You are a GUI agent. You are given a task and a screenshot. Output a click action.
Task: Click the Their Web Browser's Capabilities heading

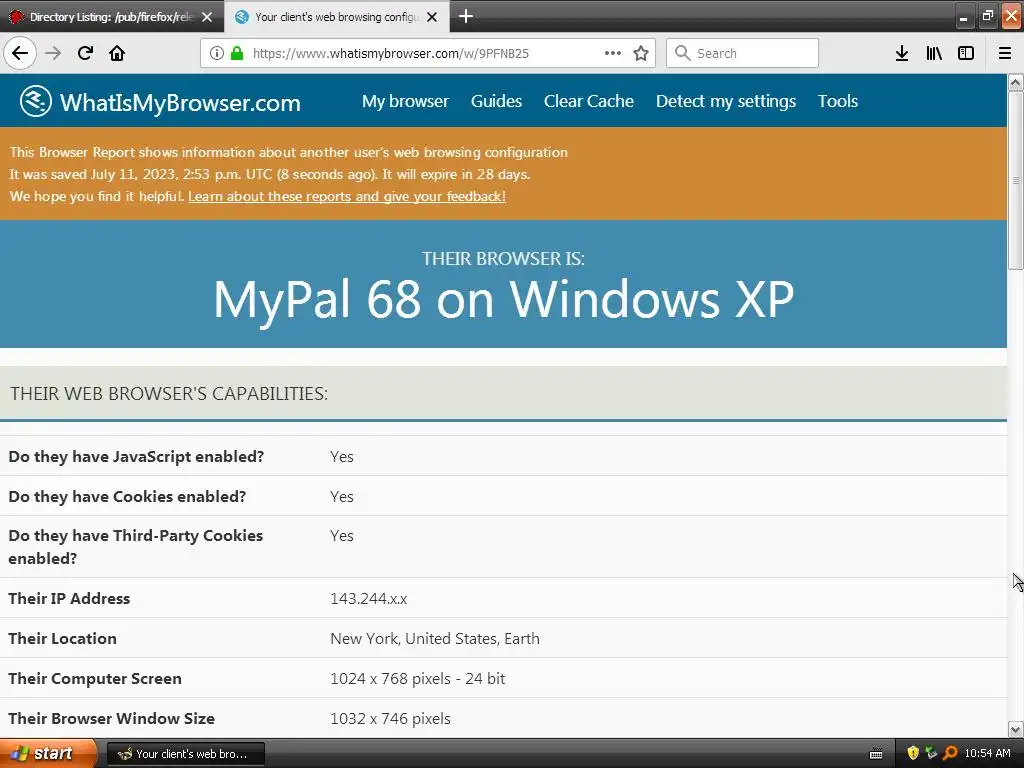click(168, 394)
